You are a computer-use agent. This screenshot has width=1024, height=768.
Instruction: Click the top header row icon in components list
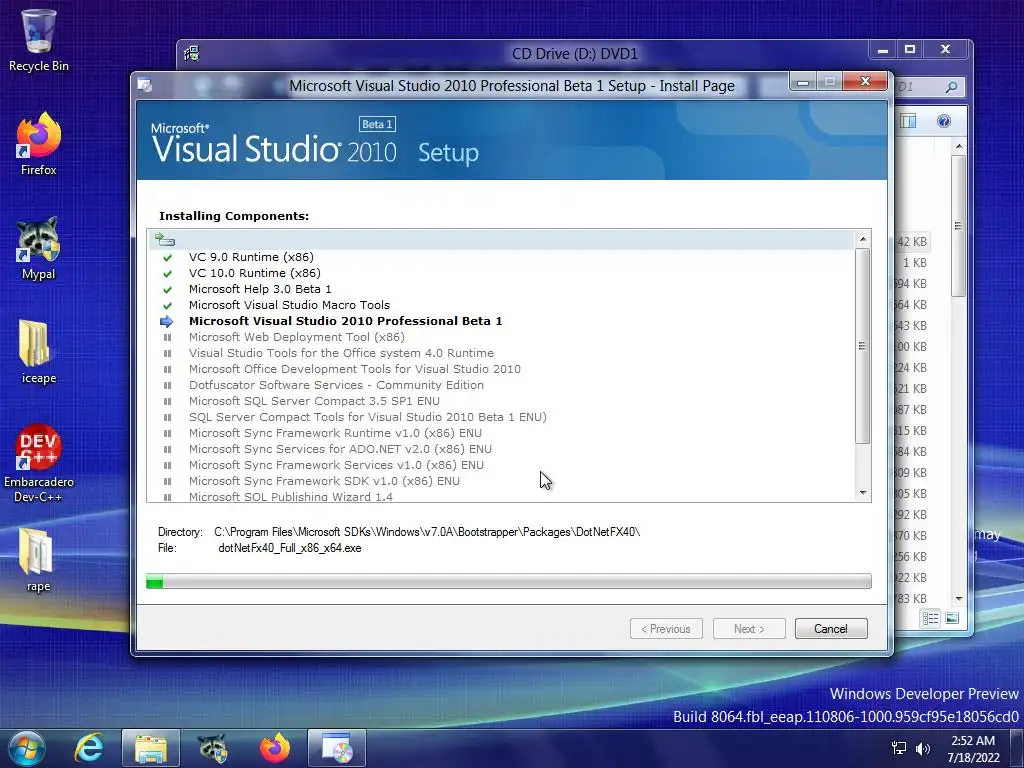coord(165,240)
